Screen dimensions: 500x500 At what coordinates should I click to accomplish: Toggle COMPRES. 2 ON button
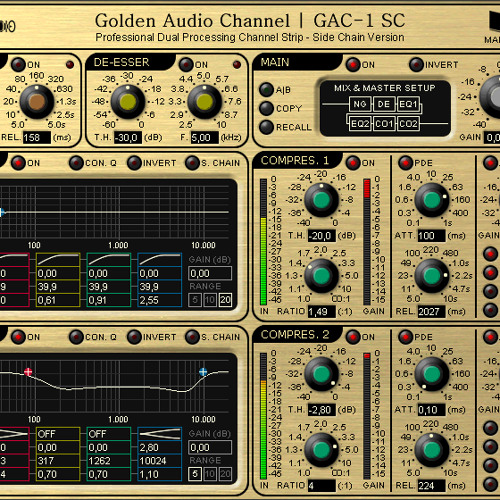353,337
